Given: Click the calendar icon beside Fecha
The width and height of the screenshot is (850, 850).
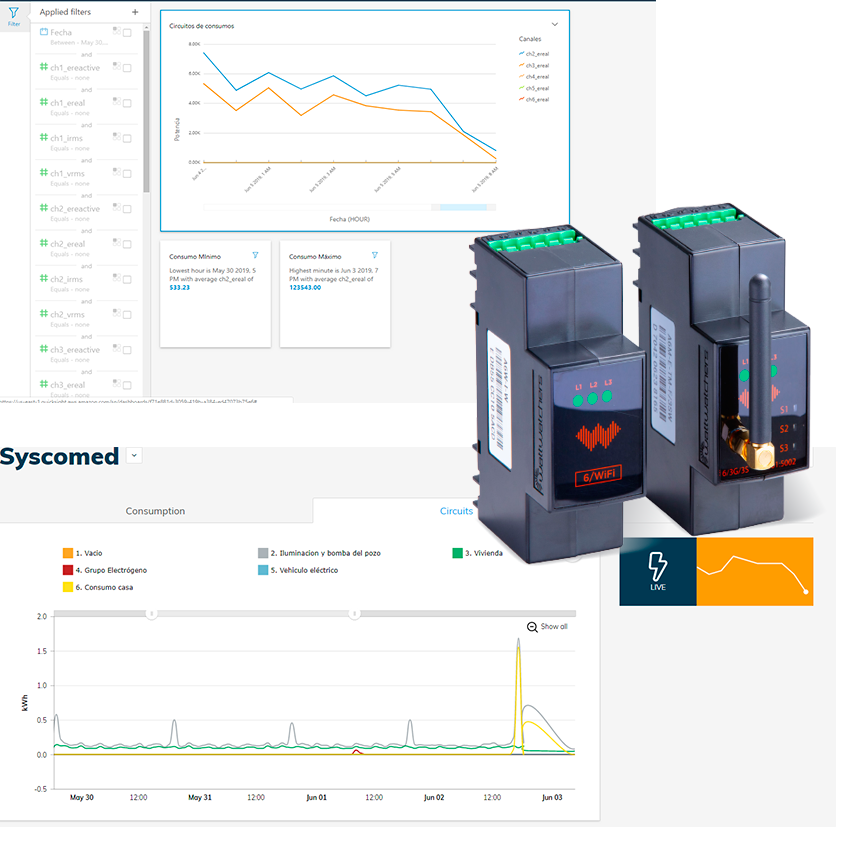Looking at the screenshot, I should pyautogui.click(x=44, y=32).
